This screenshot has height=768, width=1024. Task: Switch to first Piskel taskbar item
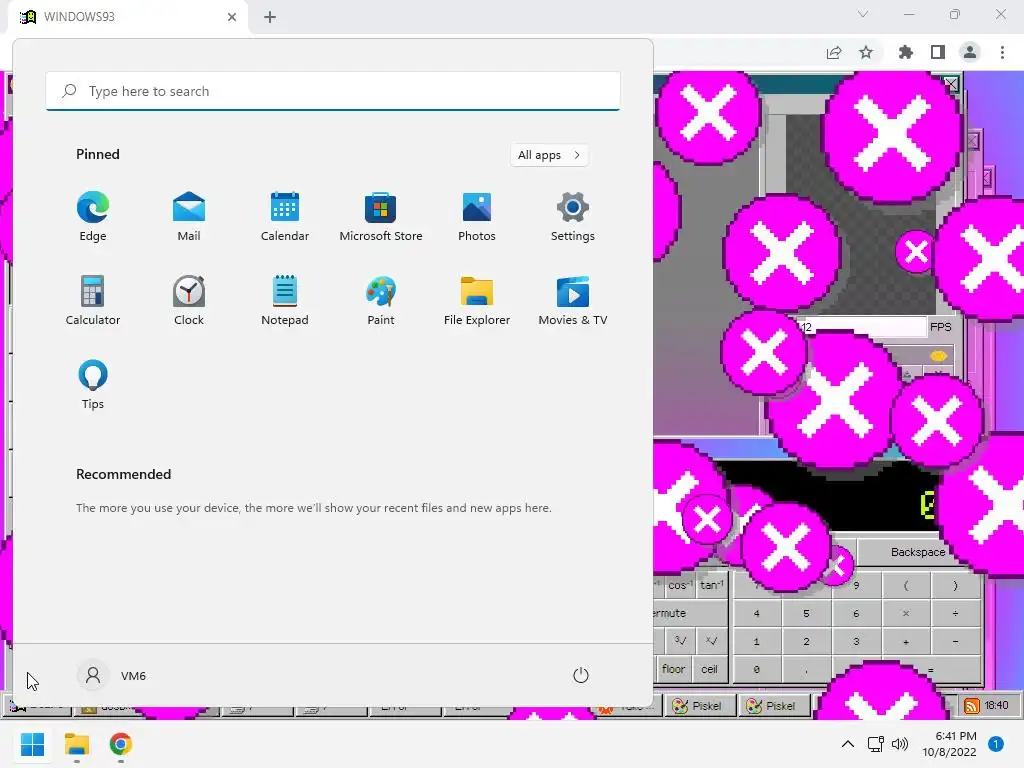[700, 705]
